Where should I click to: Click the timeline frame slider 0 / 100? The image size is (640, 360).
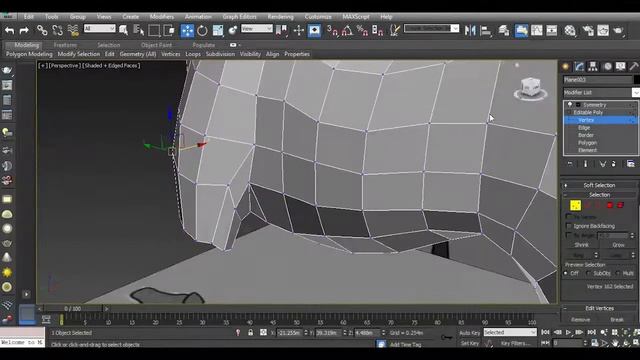pyautogui.click(x=72, y=309)
